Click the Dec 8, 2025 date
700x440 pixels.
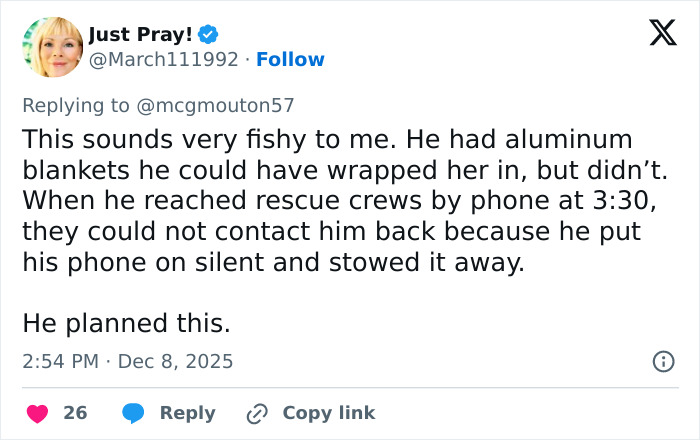[x=175, y=361]
